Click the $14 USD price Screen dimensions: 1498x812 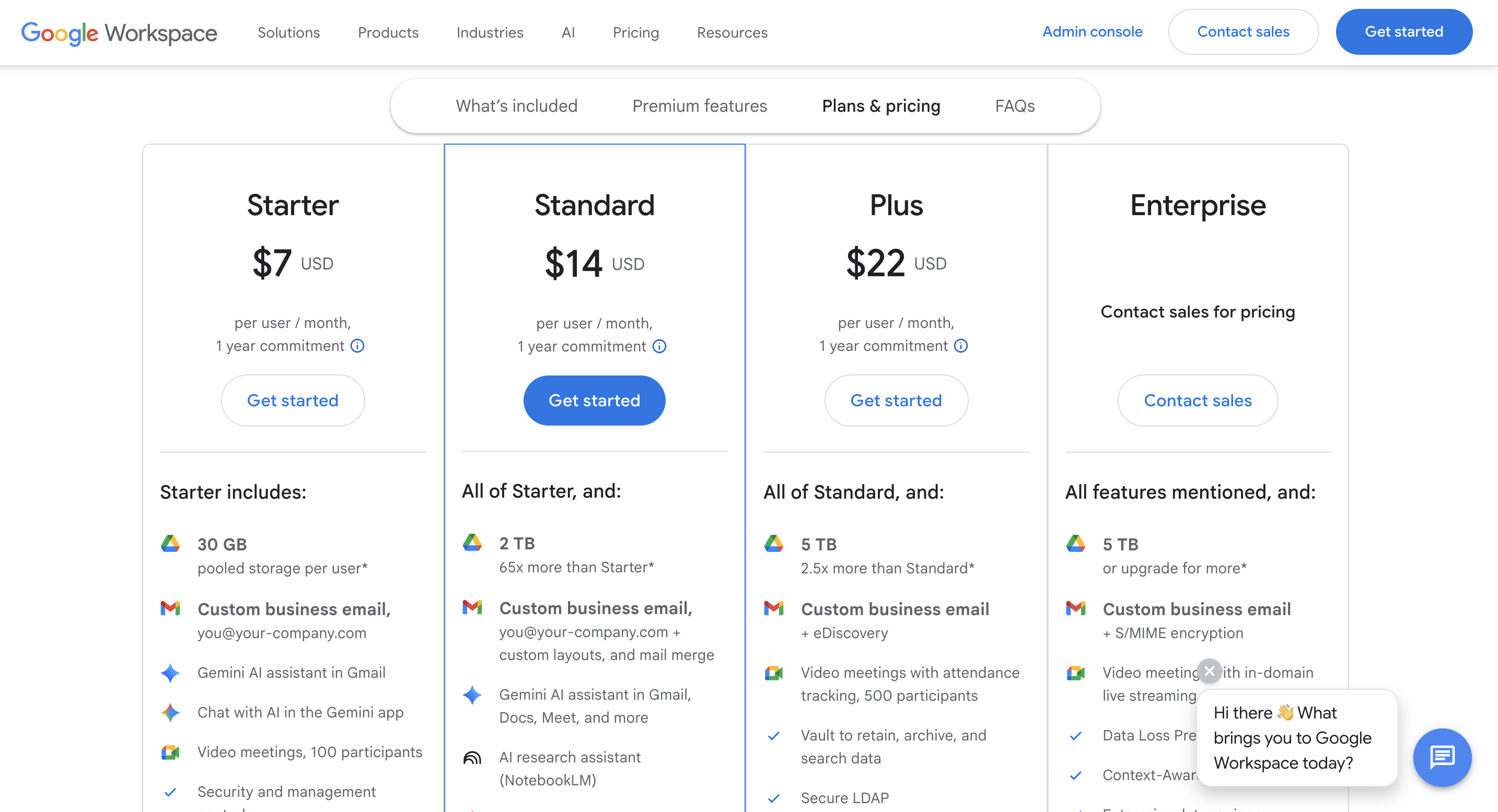594,264
